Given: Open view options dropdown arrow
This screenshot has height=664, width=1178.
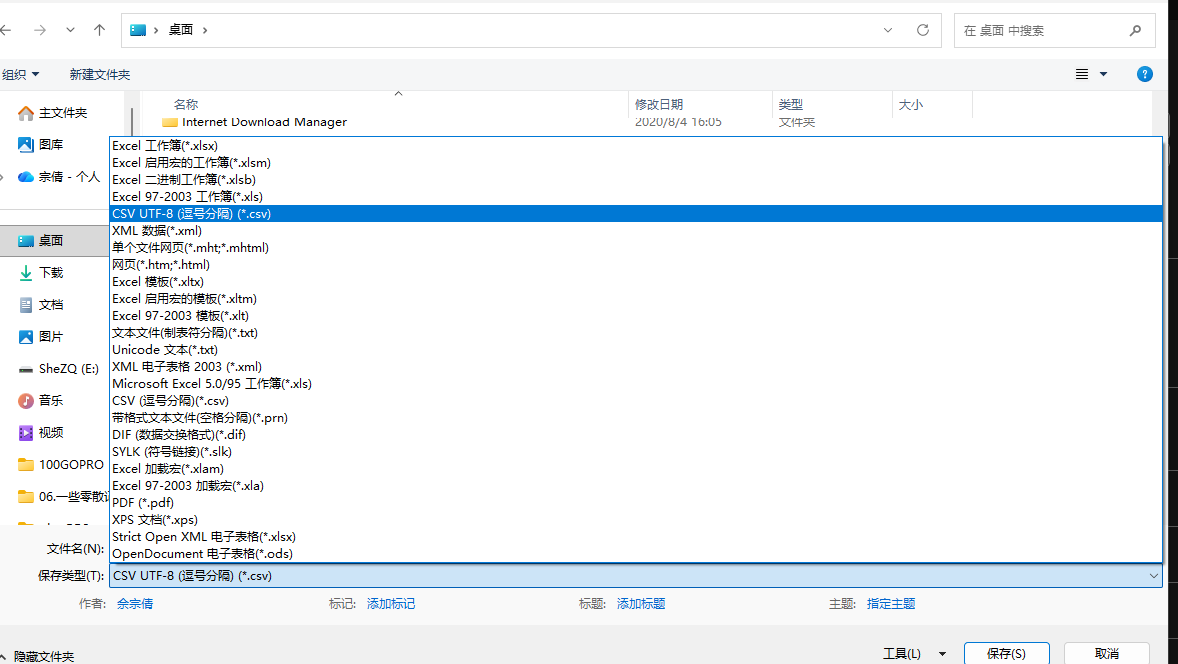Looking at the screenshot, I should [x=1104, y=74].
